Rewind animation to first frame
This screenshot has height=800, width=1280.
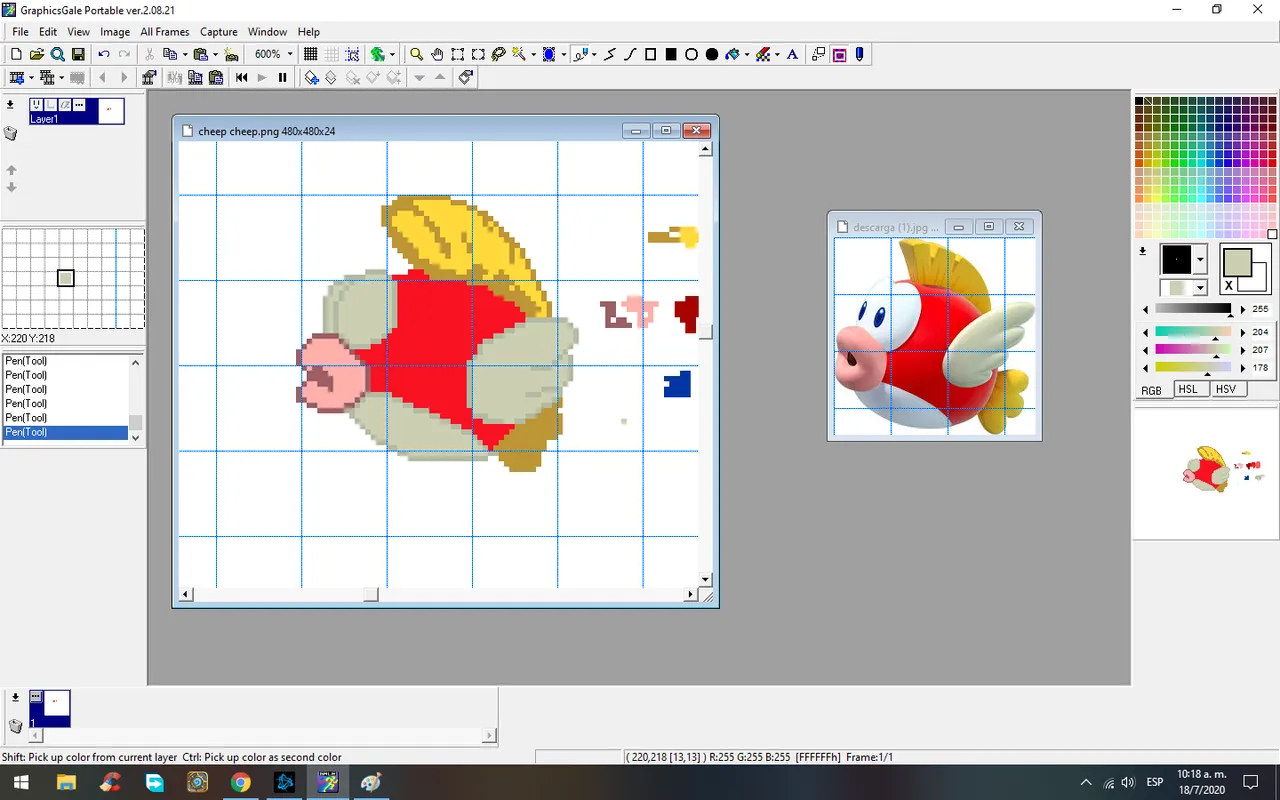pos(241,77)
